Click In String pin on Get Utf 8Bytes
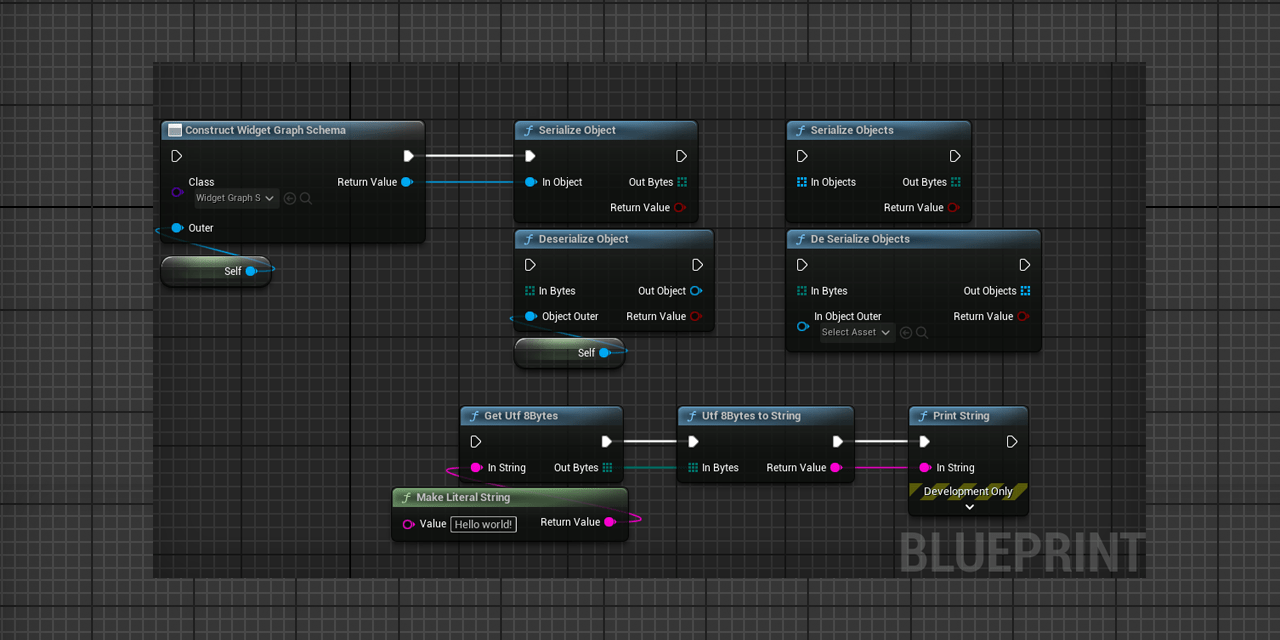Viewport: 1280px width, 640px height. coord(477,468)
